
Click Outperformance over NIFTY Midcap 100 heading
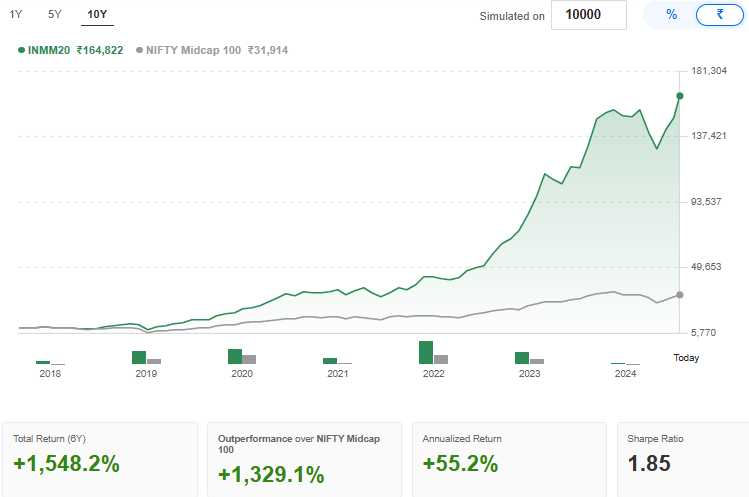pos(299,444)
